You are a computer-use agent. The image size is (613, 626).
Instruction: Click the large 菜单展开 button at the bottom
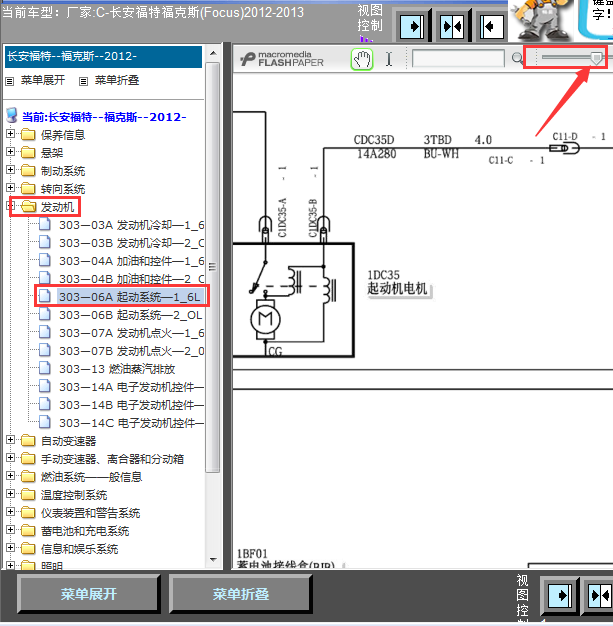(89, 594)
